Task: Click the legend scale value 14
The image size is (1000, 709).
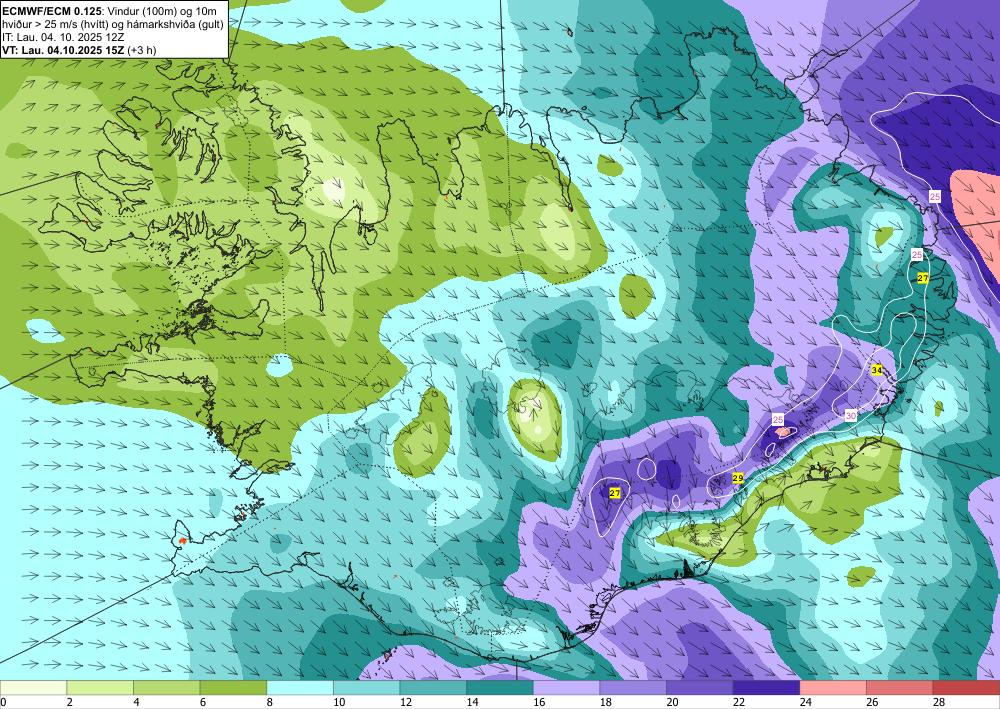Action: [472, 702]
